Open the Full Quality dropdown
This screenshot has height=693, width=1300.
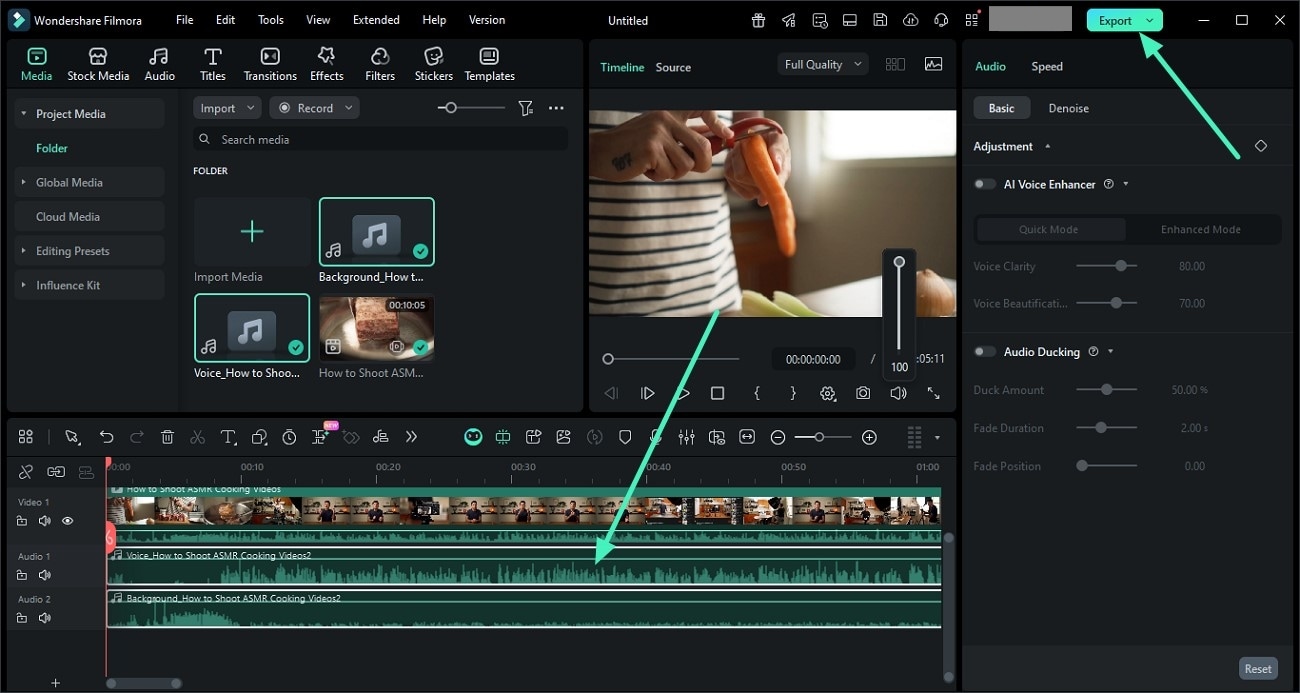pos(821,63)
